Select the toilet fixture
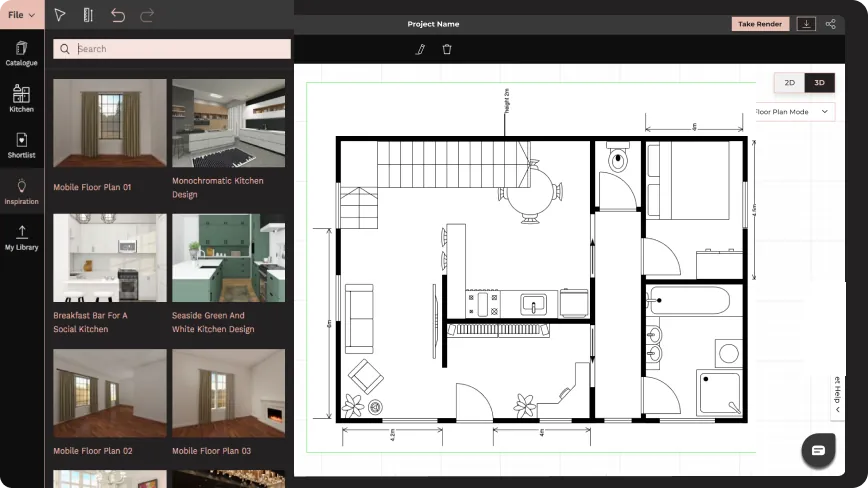 [618, 157]
